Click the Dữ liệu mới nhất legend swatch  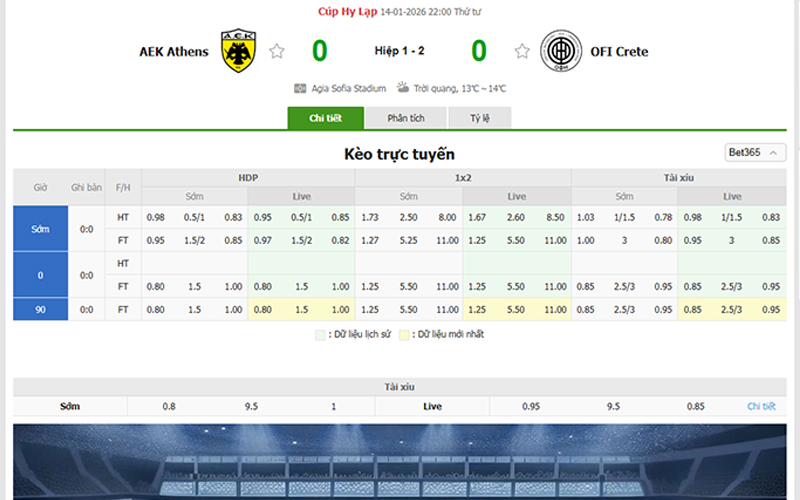404,335
